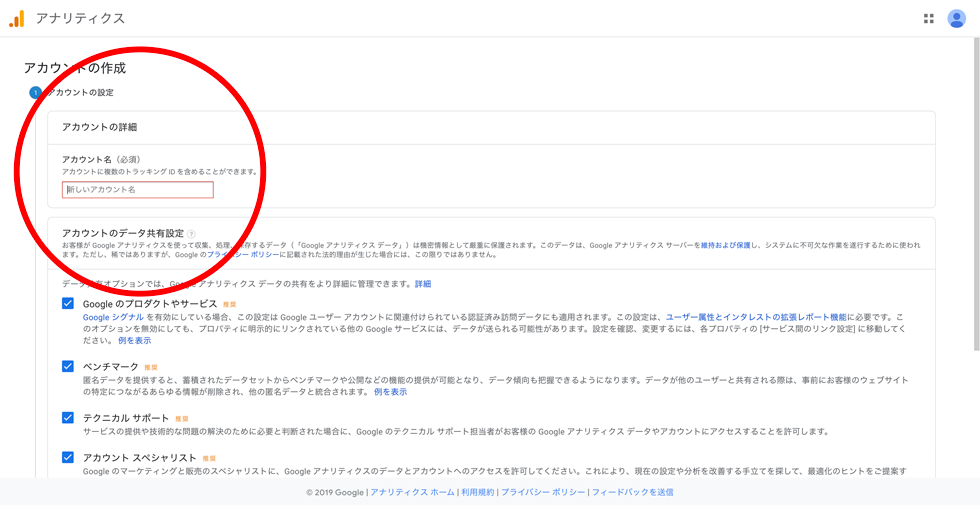Focus the 新しいアカウント名 input field
The width and height of the screenshot is (980, 505).
pyautogui.click(x=138, y=190)
